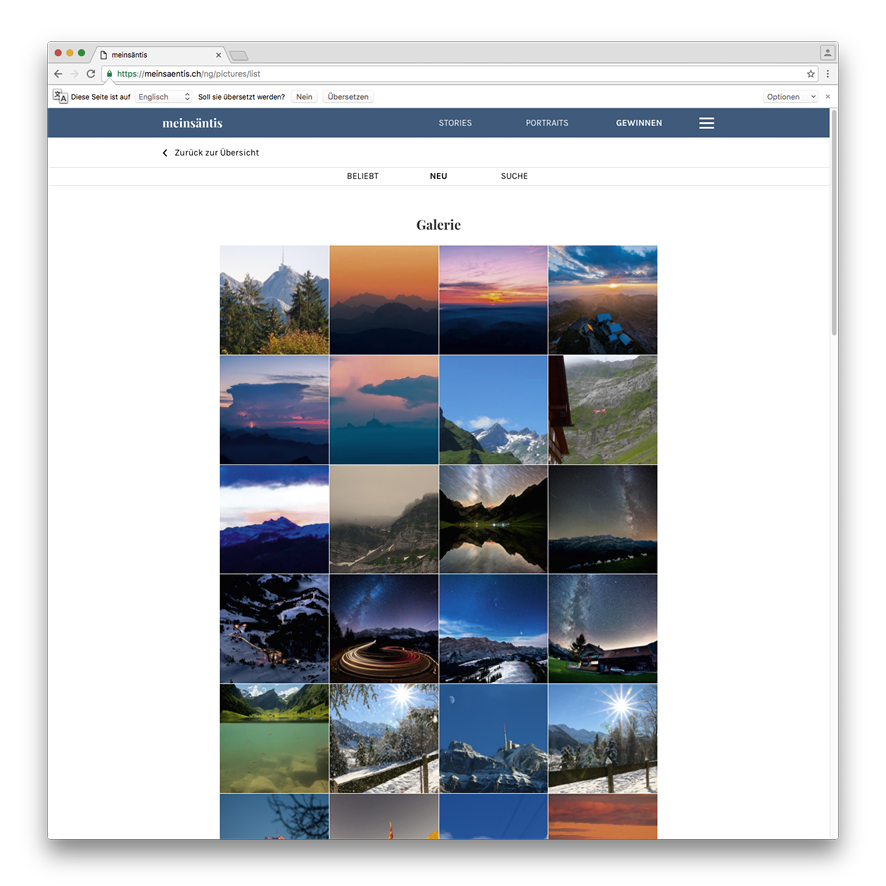Click the Galerie heading text

tap(438, 225)
